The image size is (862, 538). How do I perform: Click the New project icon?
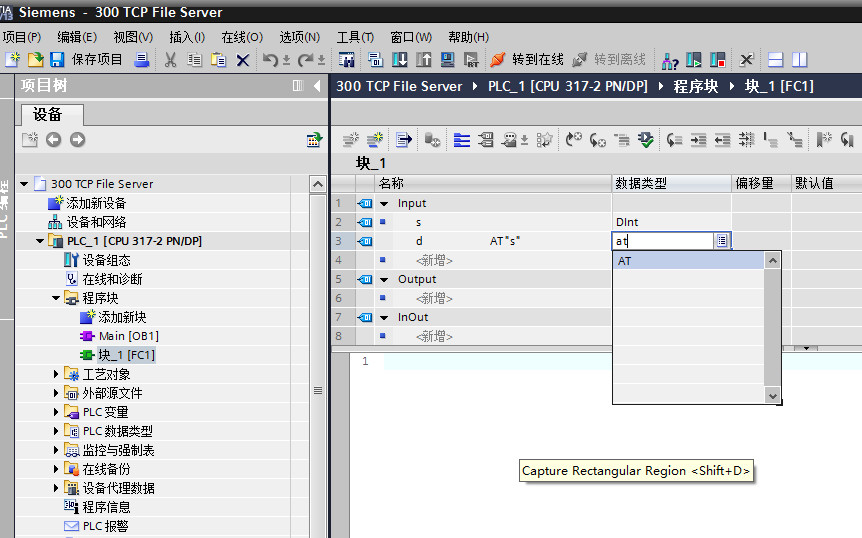[12, 59]
